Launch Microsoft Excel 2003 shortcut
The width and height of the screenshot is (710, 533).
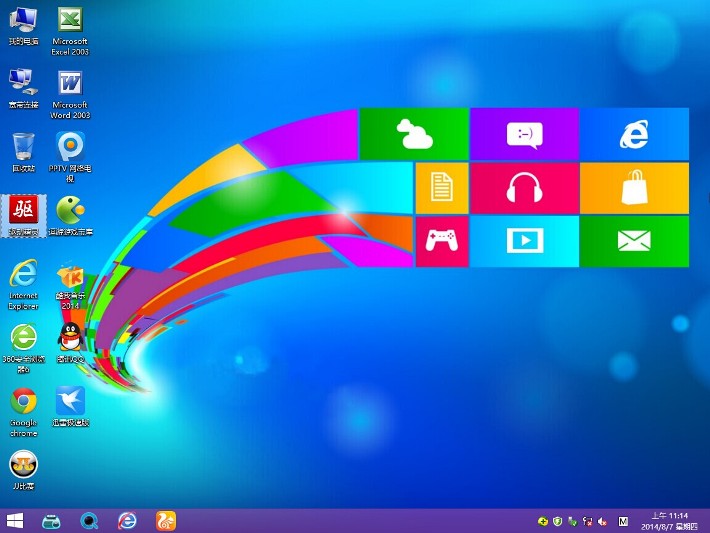click(70, 21)
